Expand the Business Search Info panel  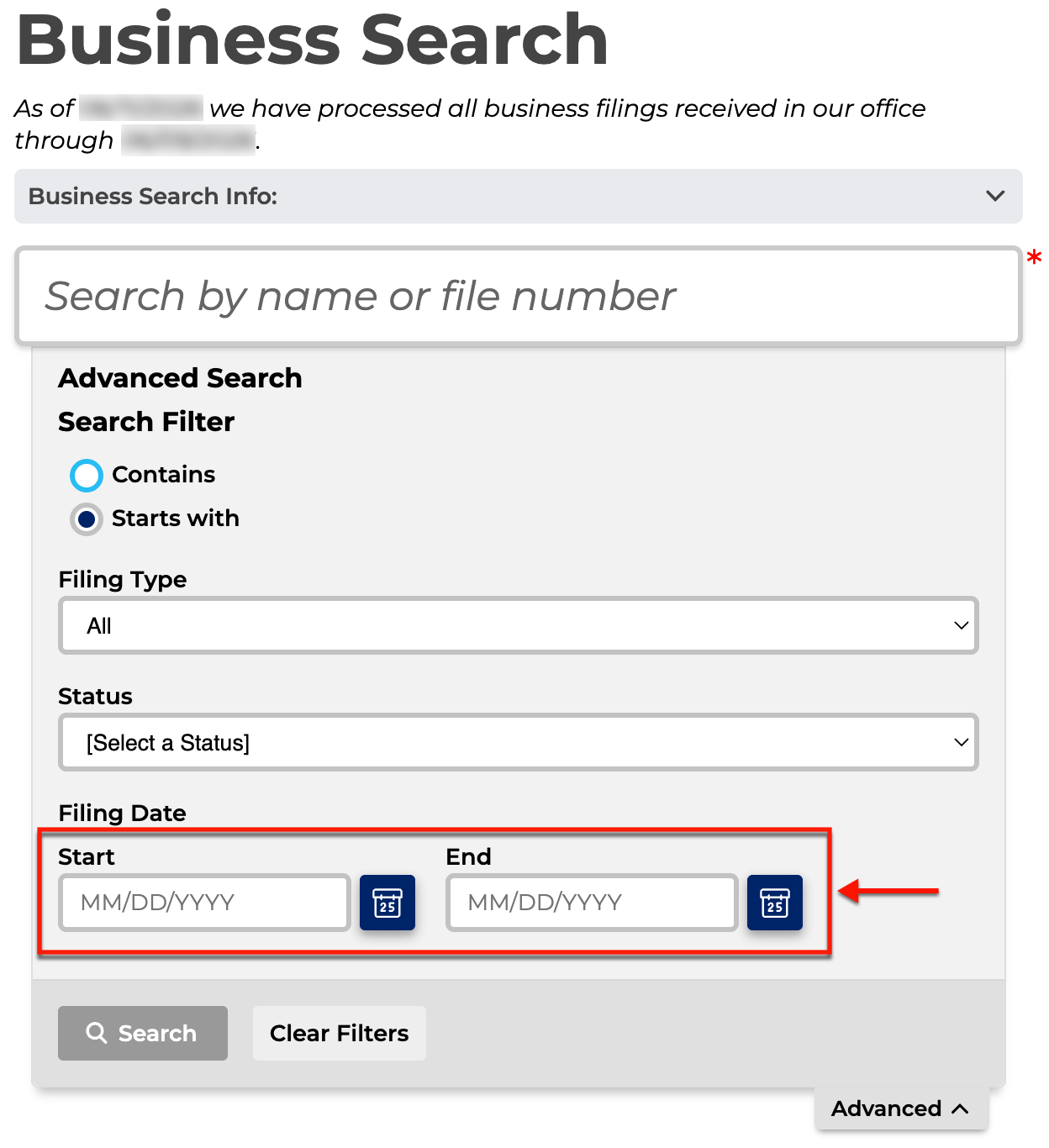[519, 196]
